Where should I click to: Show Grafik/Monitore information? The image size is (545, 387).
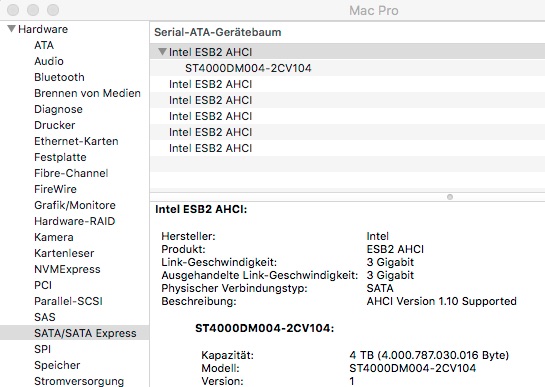(75, 205)
